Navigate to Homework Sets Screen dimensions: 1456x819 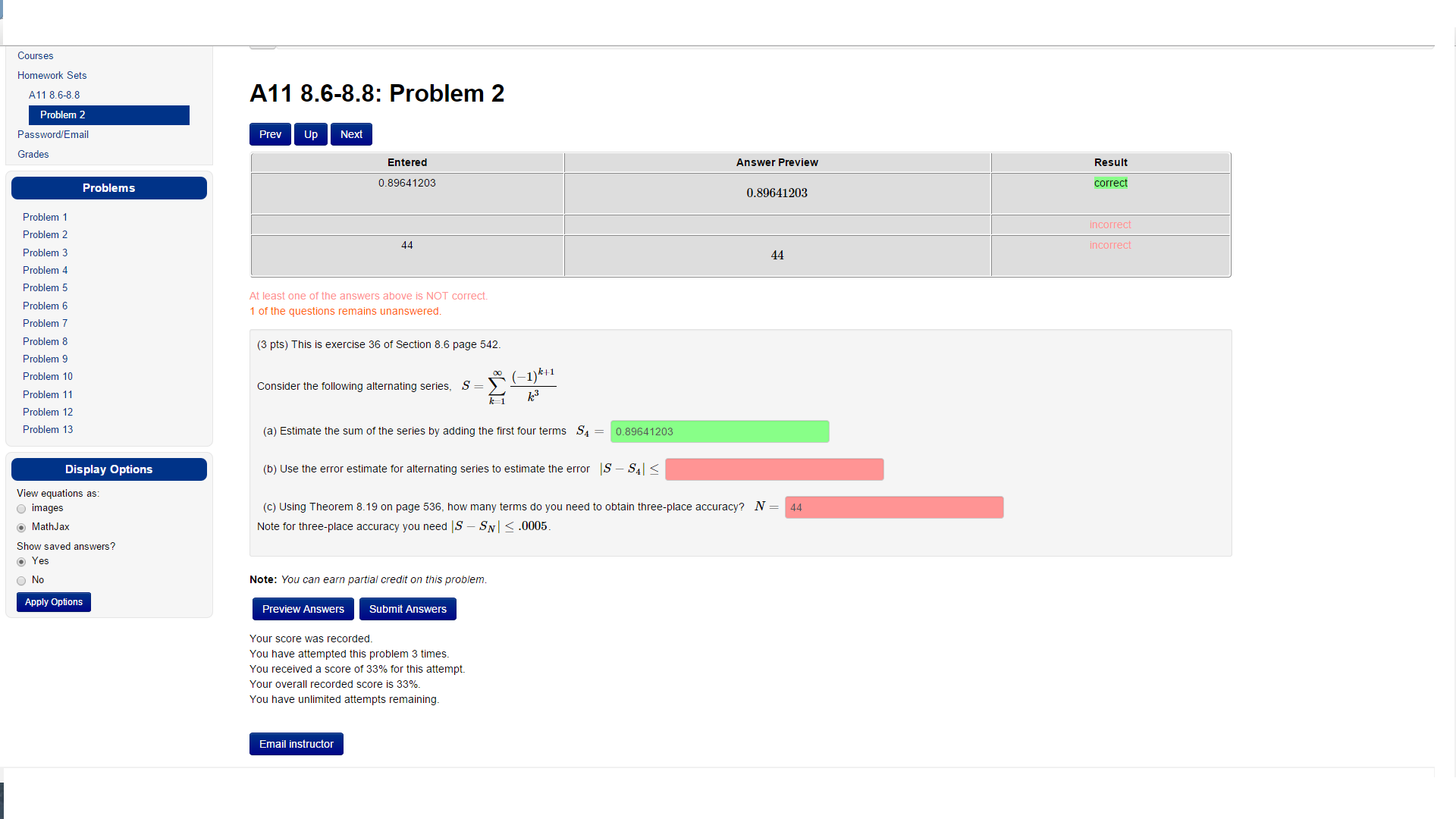pyautogui.click(x=52, y=75)
